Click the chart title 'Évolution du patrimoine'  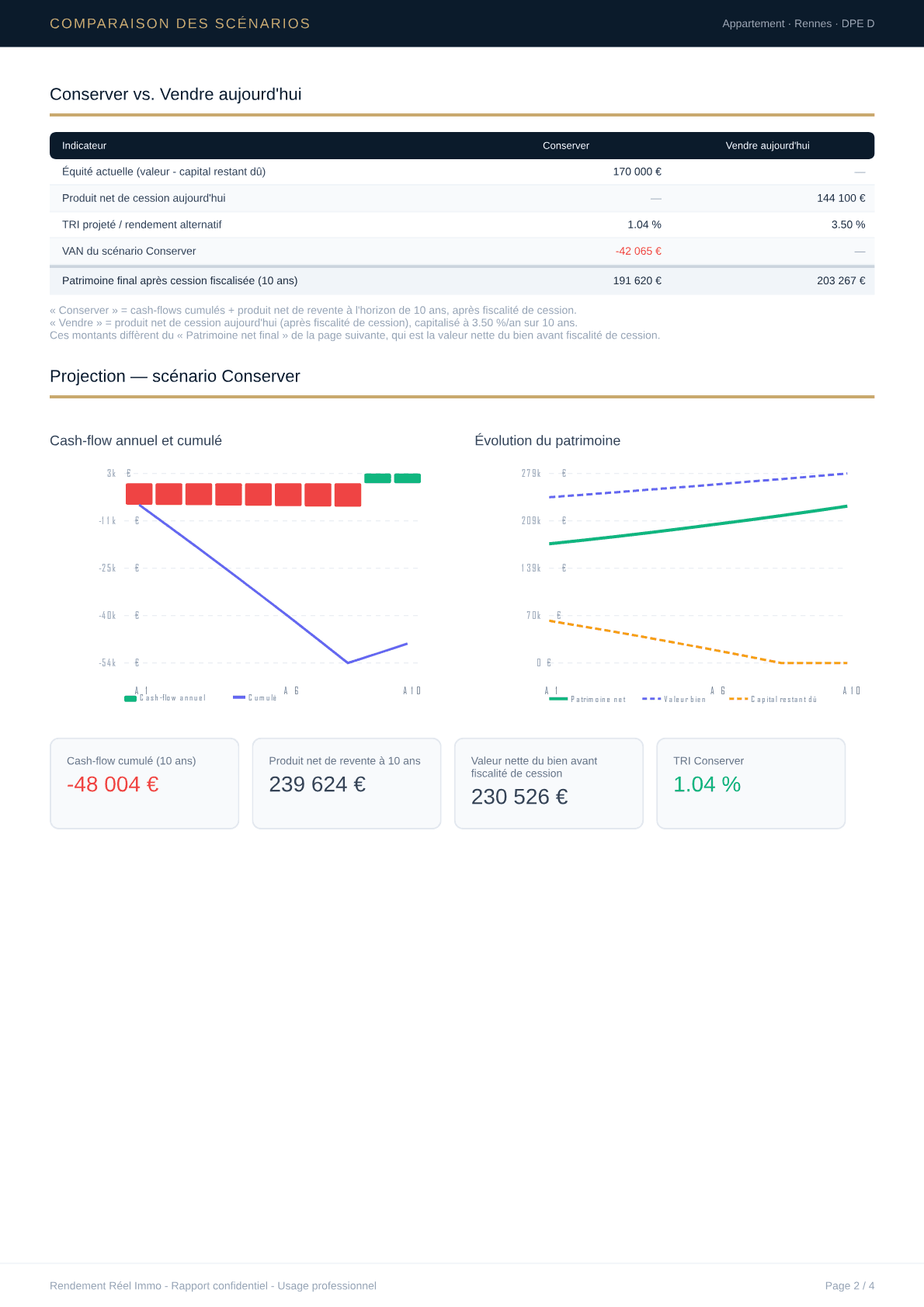547,440
